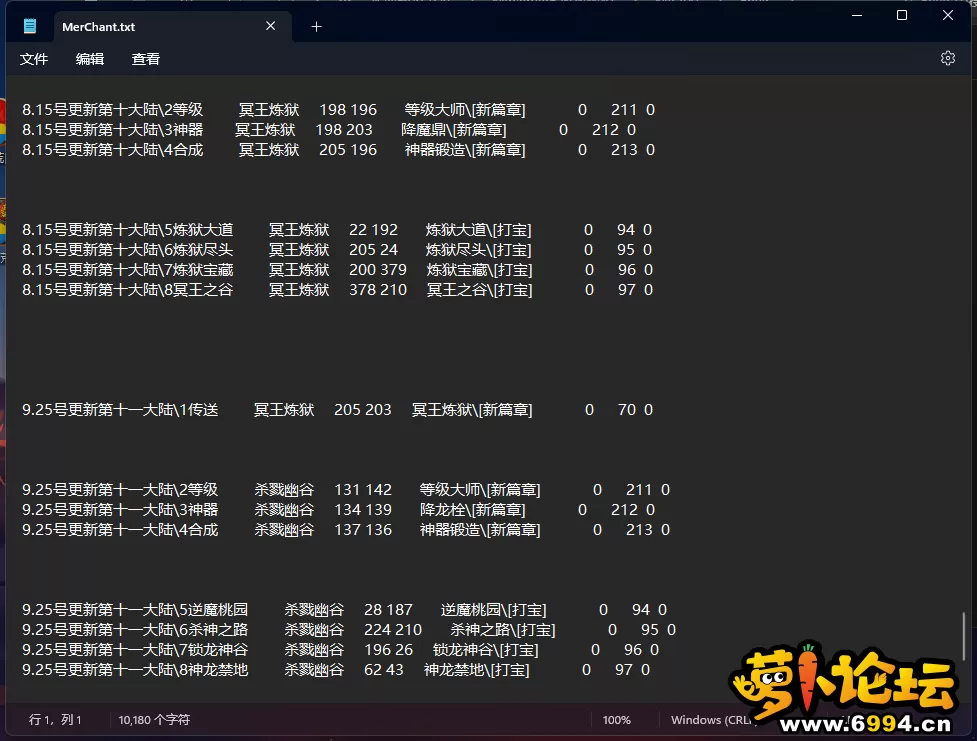
Task: Click text 9.25号更新第十一大陆\4合成
Action: [x=120, y=530]
